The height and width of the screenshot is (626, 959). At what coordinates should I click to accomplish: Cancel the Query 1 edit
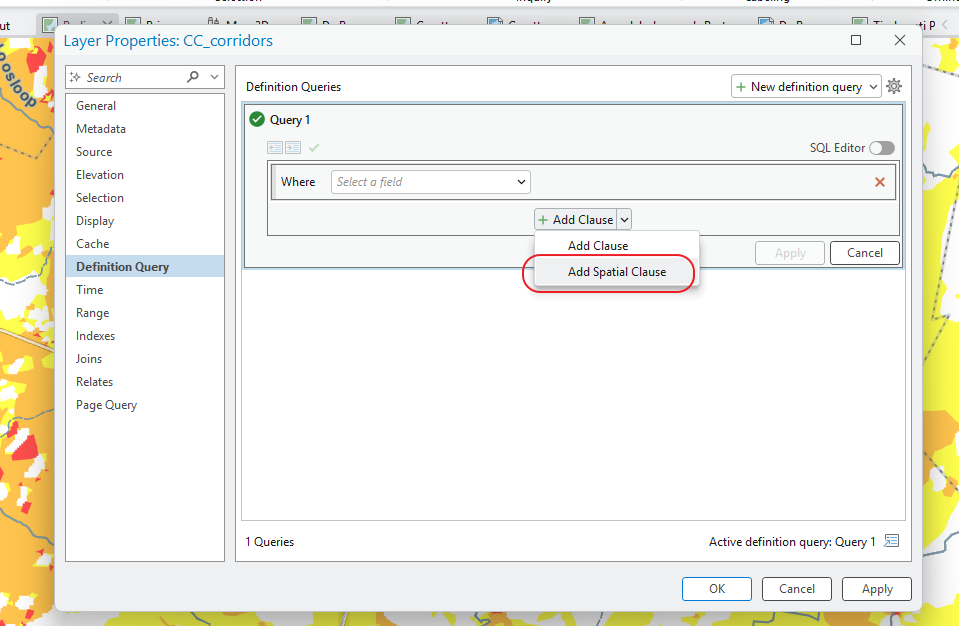point(864,252)
